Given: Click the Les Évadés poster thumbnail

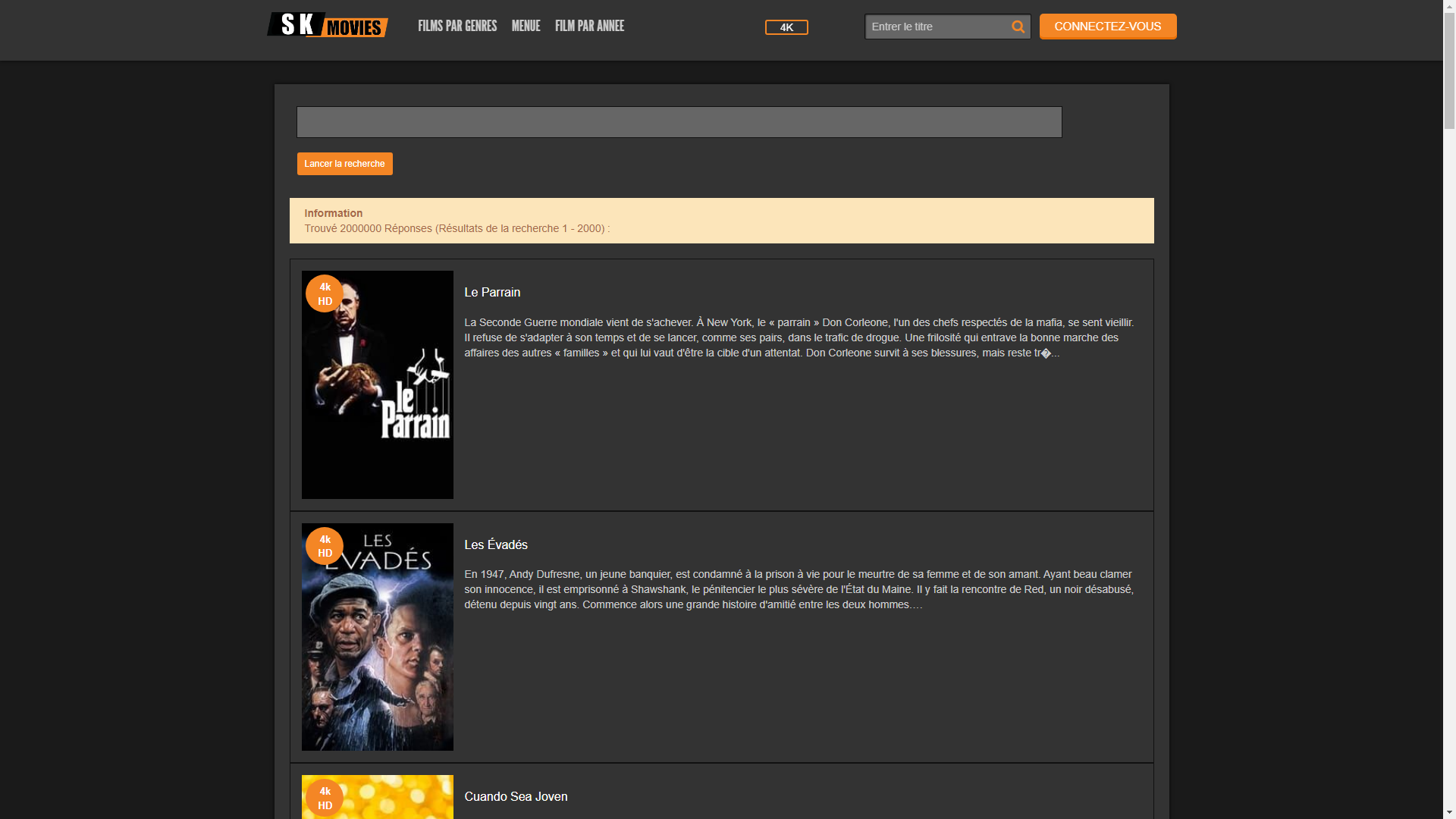Looking at the screenshot, I should pyautogui.click(x=378, y=637).
